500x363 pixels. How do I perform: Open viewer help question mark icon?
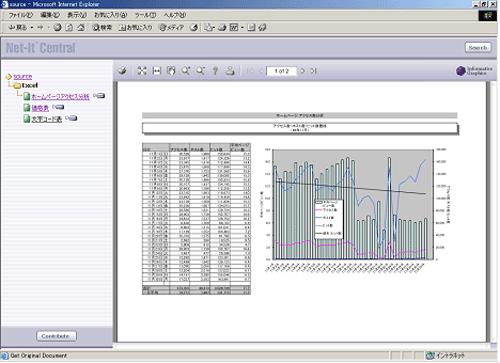point(215,71)
